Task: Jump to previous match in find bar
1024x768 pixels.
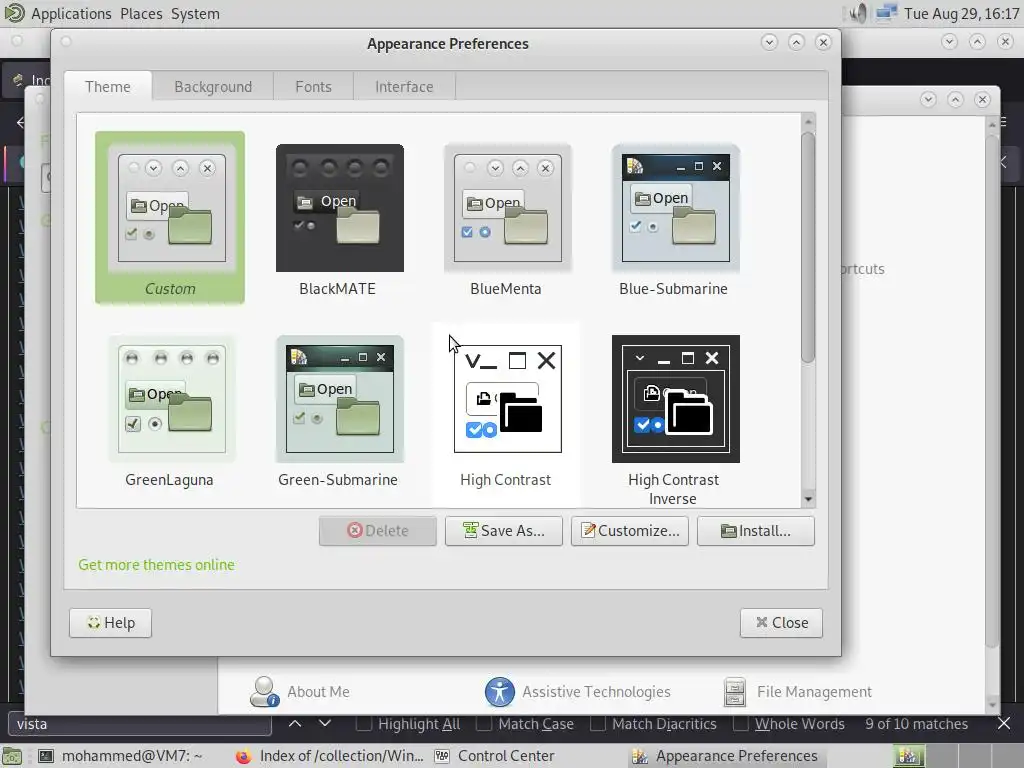Action: click(x=295, y=724)
